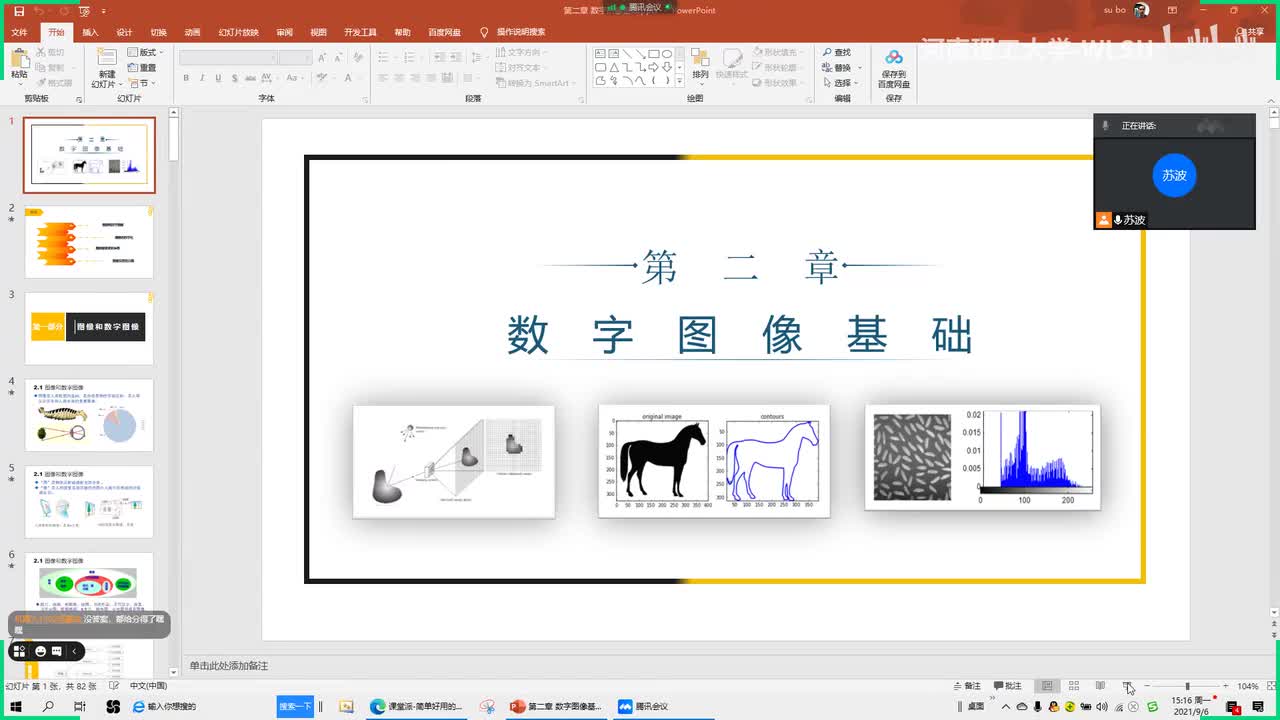This screenshot has height=720, width=1280.
Task: Toggle the Notes (备注) pane button
Action: (967, 686)
